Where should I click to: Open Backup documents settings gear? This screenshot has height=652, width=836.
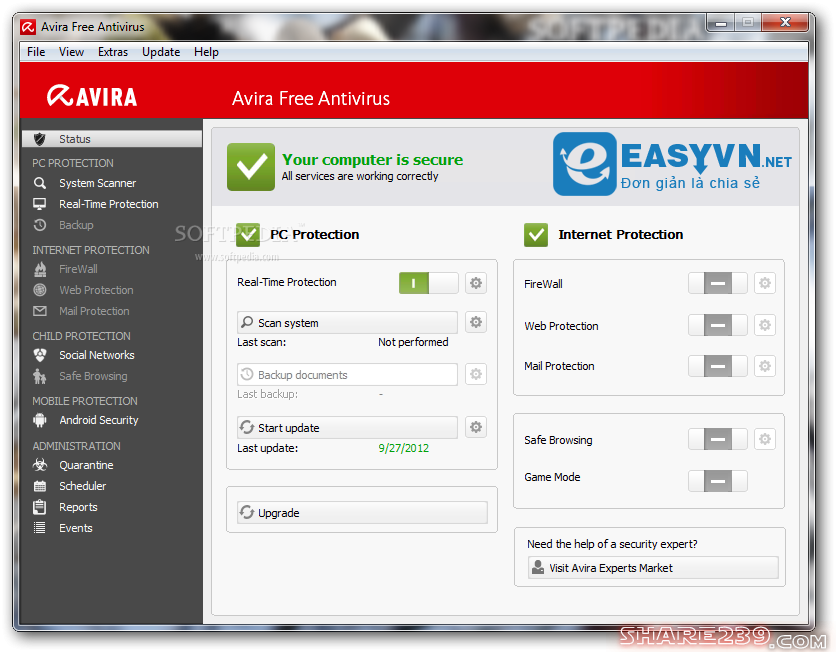point(476,374)
